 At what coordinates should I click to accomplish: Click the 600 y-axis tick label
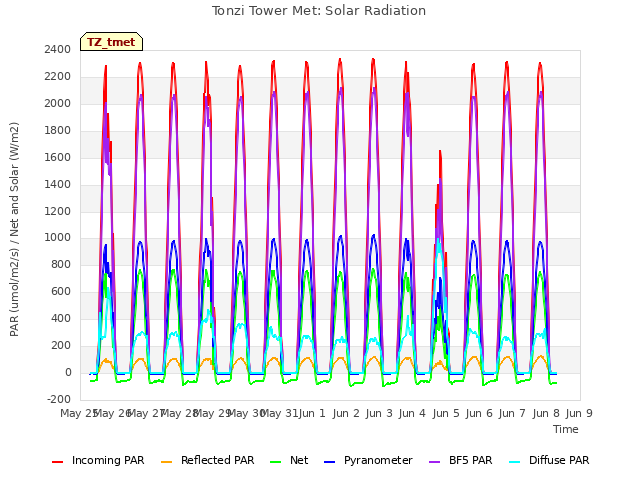coord(61,291)
